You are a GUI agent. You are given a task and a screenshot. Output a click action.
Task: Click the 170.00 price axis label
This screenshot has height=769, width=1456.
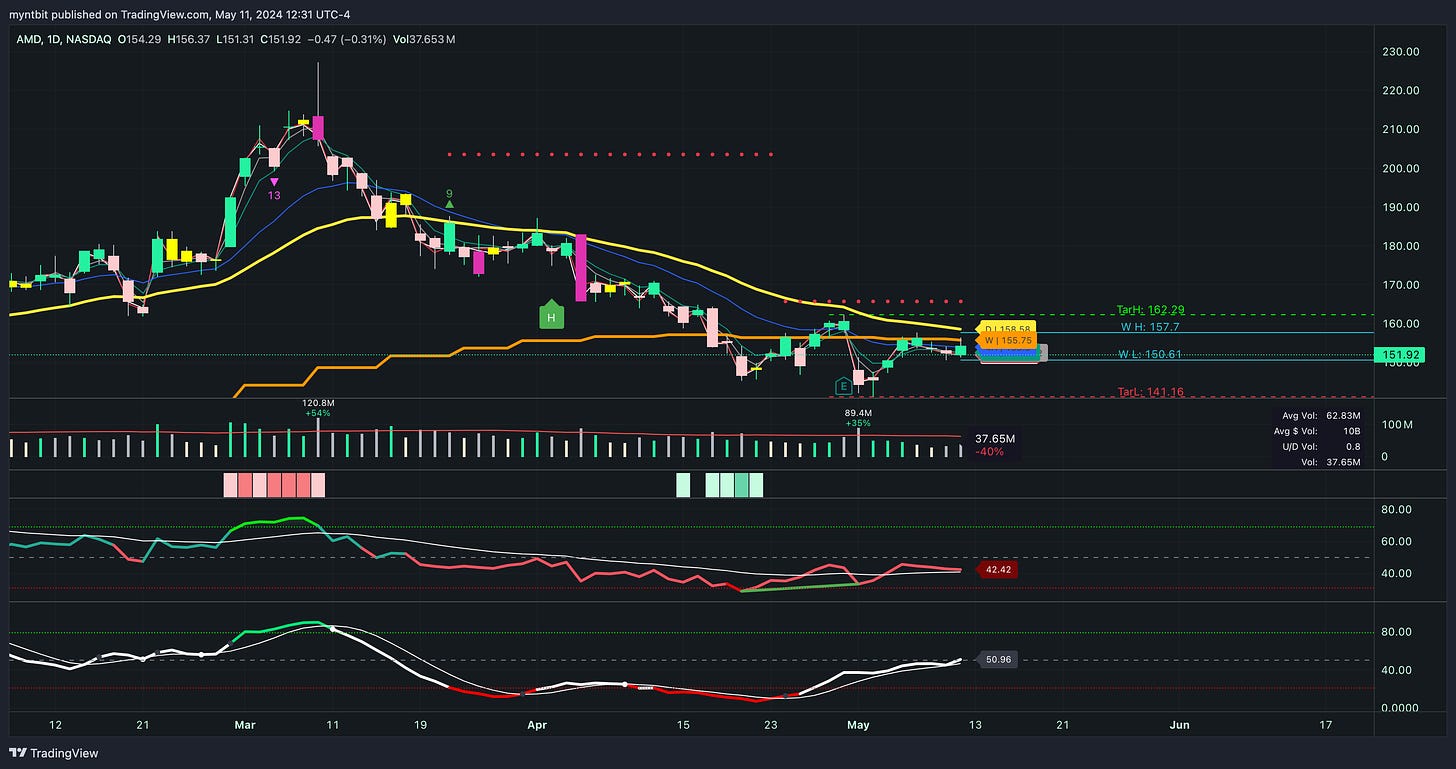1399,285
